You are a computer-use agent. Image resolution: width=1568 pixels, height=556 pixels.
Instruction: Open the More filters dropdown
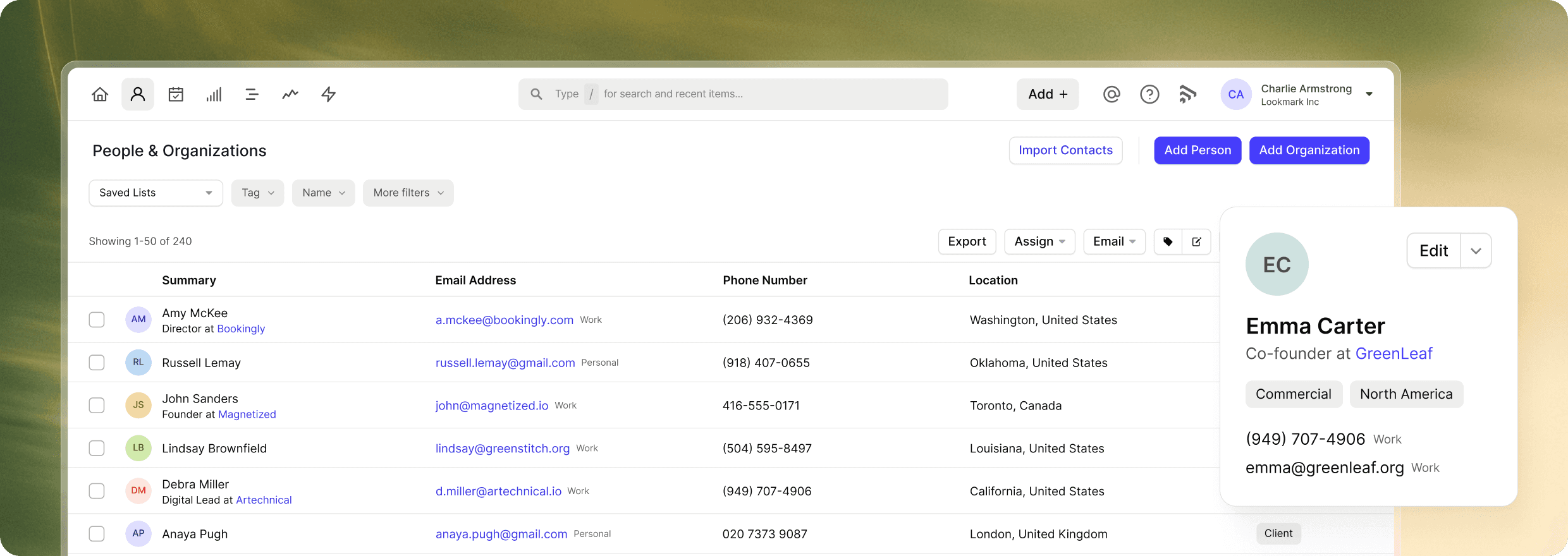click(x=408, y=193)
